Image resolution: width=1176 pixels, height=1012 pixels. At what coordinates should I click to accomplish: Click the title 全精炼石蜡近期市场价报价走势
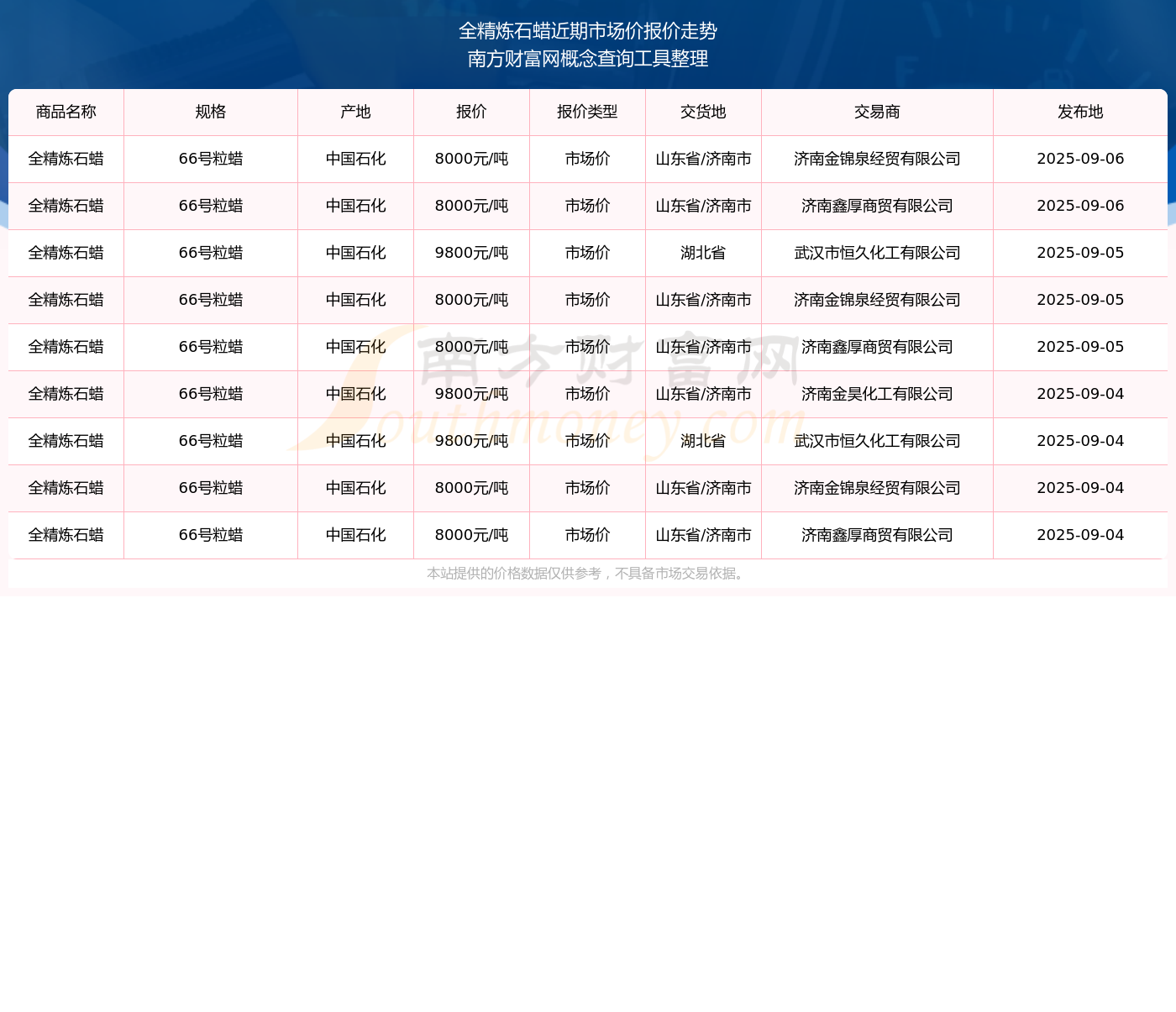coord(588,31)
